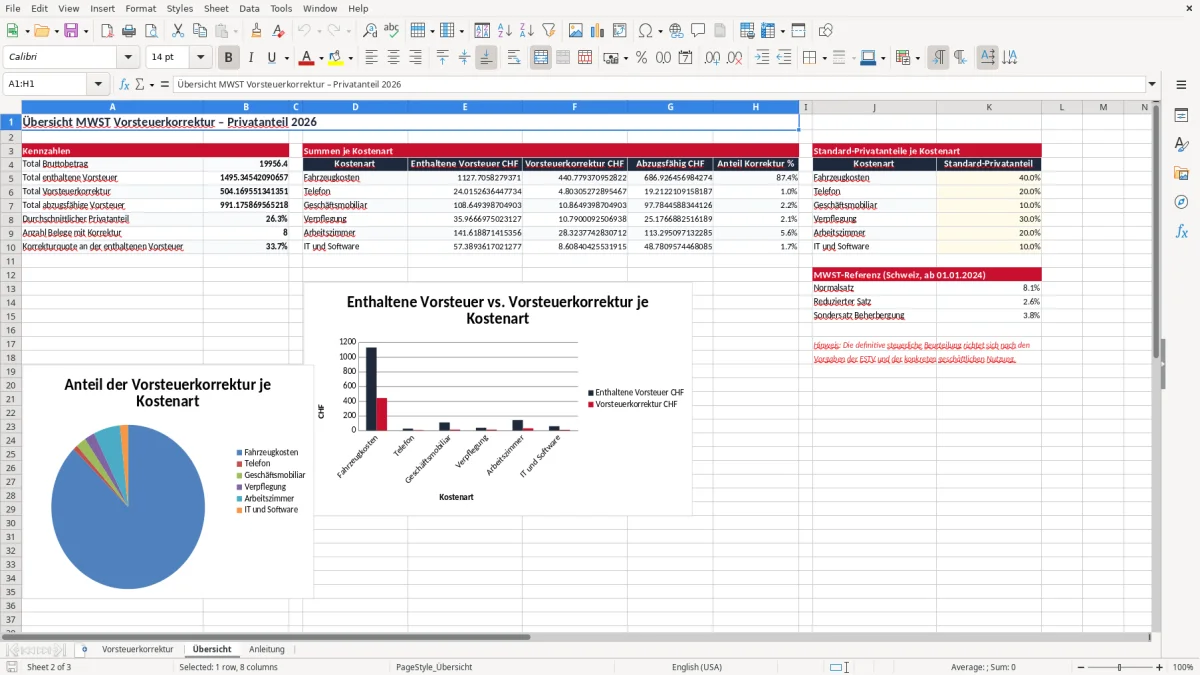Click the Format as Percent icon
The height and width of the screenshot is (675, 1200).
pyautogui.click(x=641, y=58)
